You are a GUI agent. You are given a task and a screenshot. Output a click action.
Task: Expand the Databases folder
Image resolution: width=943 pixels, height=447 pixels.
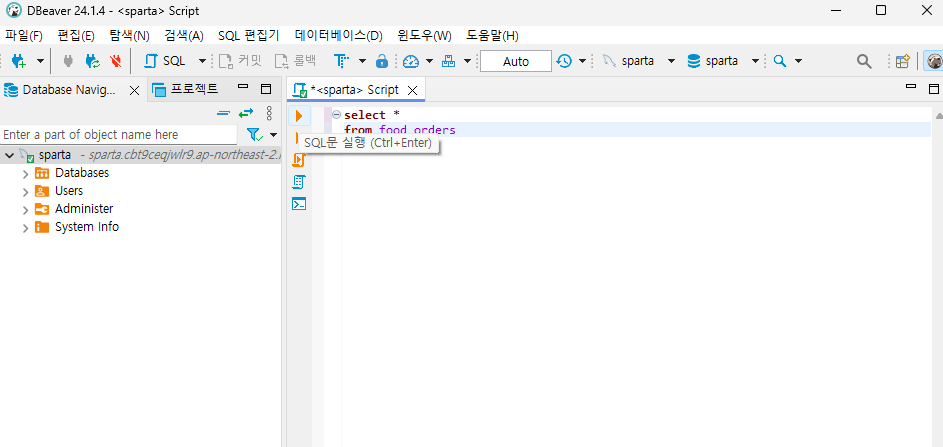25,174
